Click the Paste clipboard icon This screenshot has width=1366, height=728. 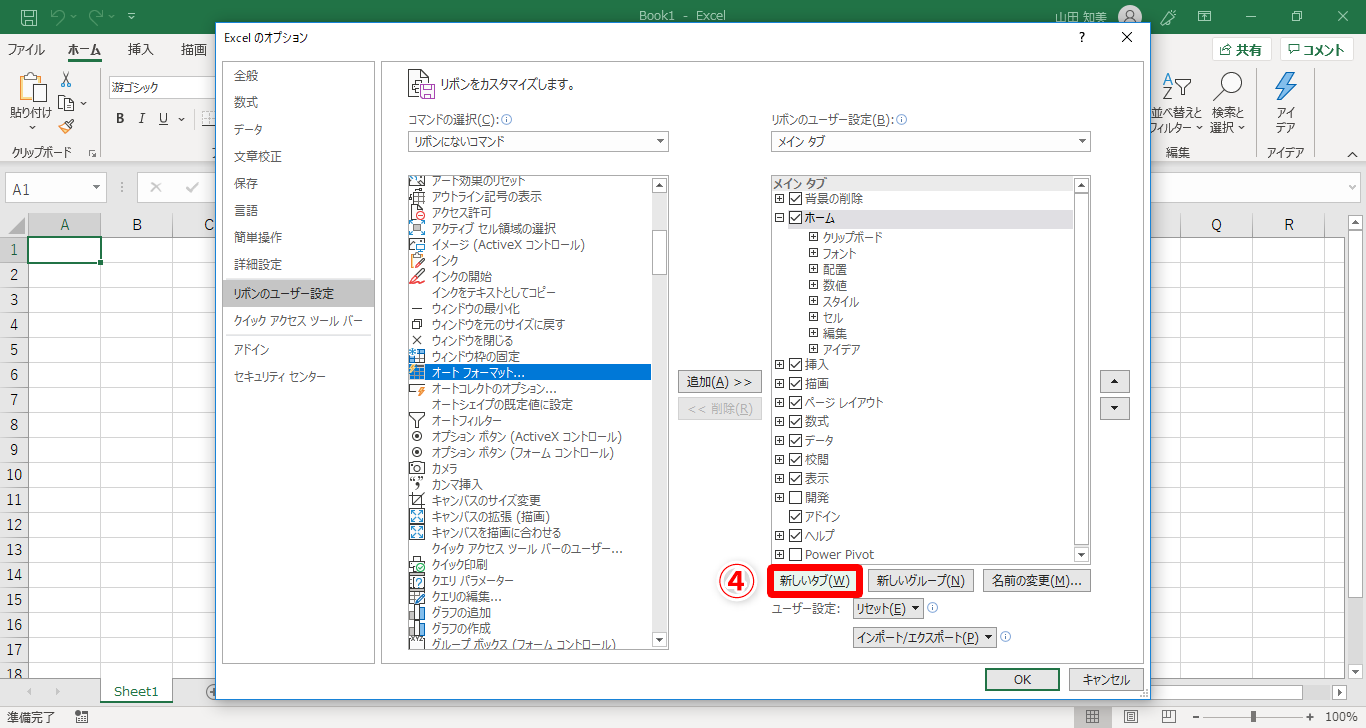tap(33, 89)
